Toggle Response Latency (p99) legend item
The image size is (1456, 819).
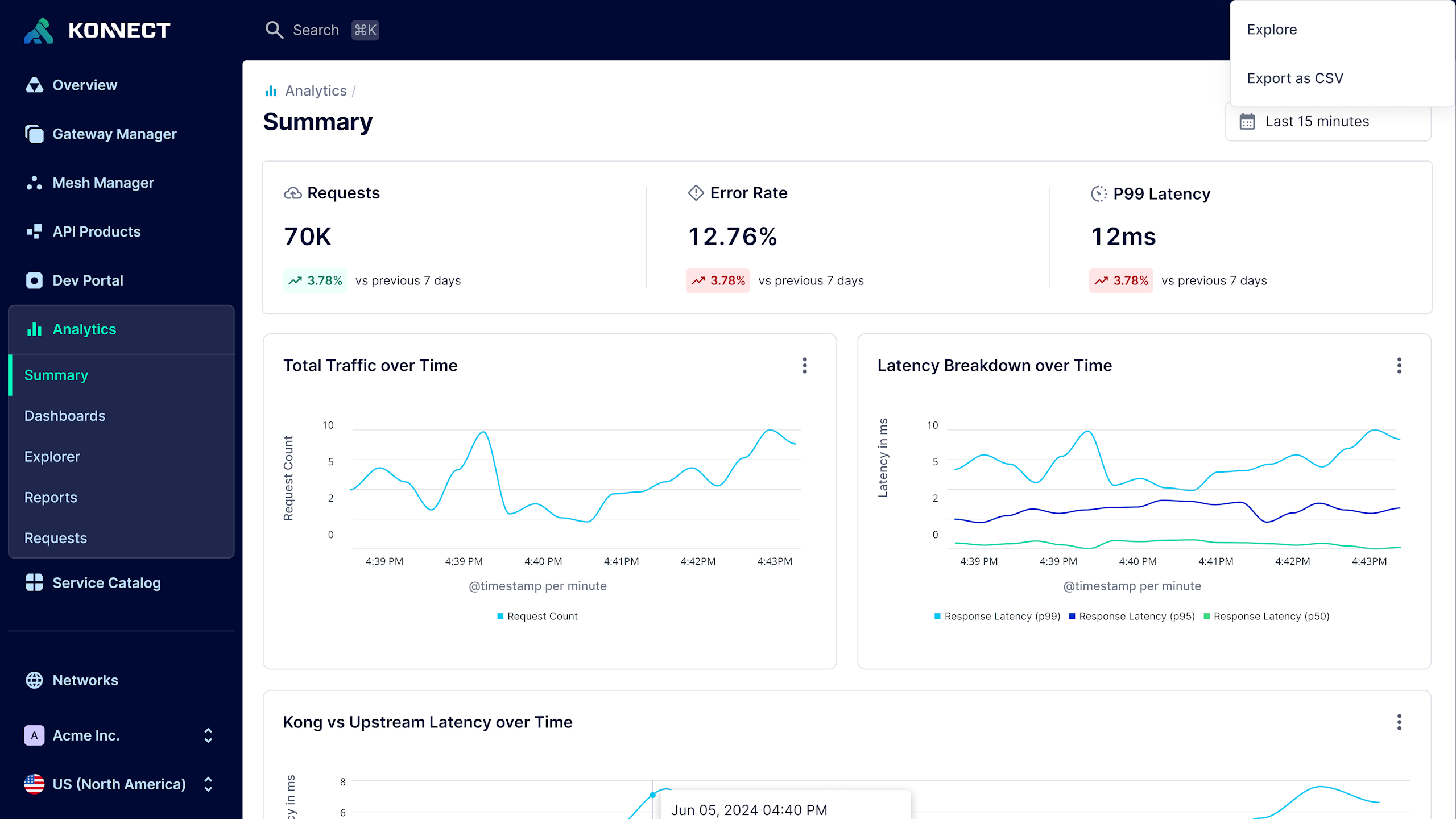(998, 616)
